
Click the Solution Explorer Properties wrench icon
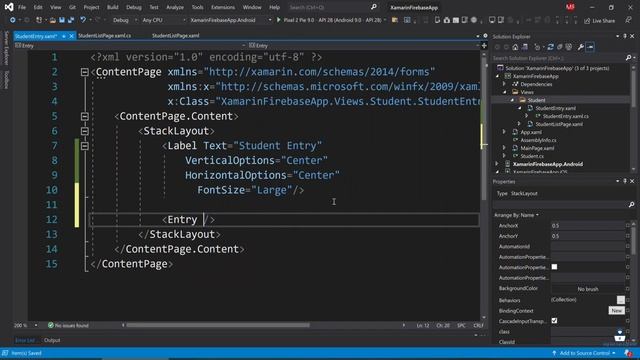tap(580, 47)
